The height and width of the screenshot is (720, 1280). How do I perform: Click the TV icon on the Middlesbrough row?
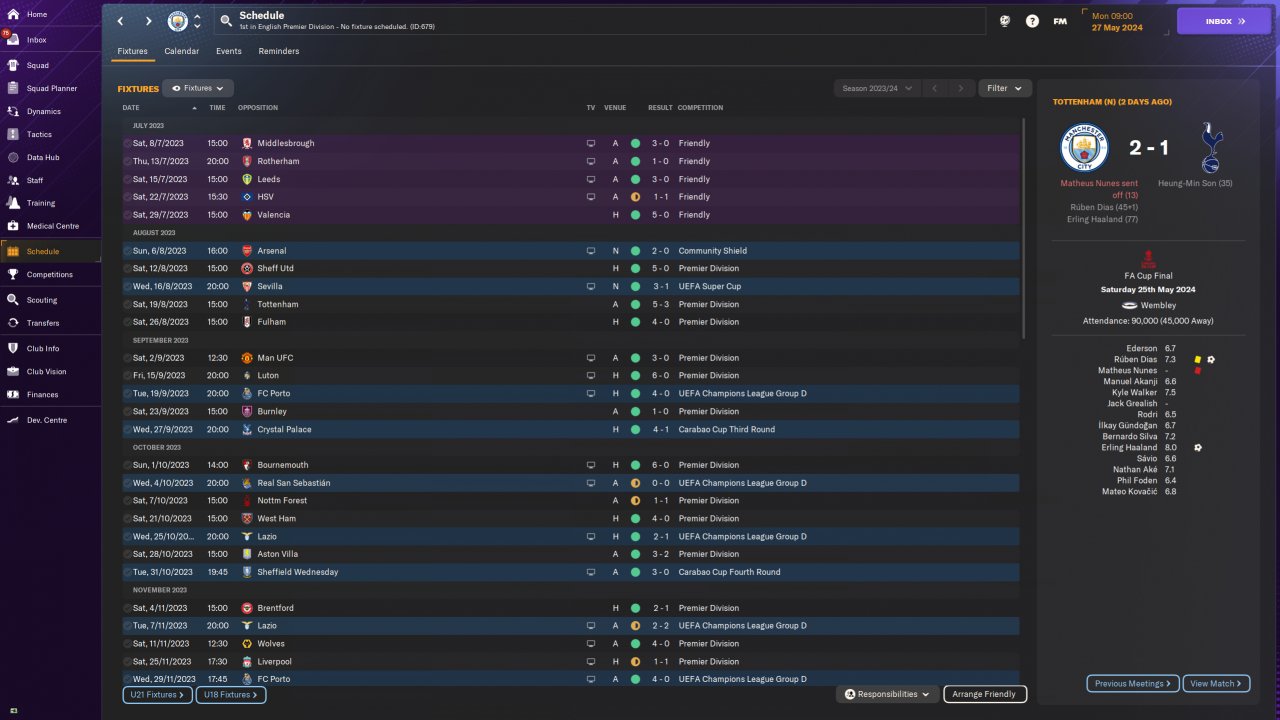pyautogui.click(x=590, y=143)
